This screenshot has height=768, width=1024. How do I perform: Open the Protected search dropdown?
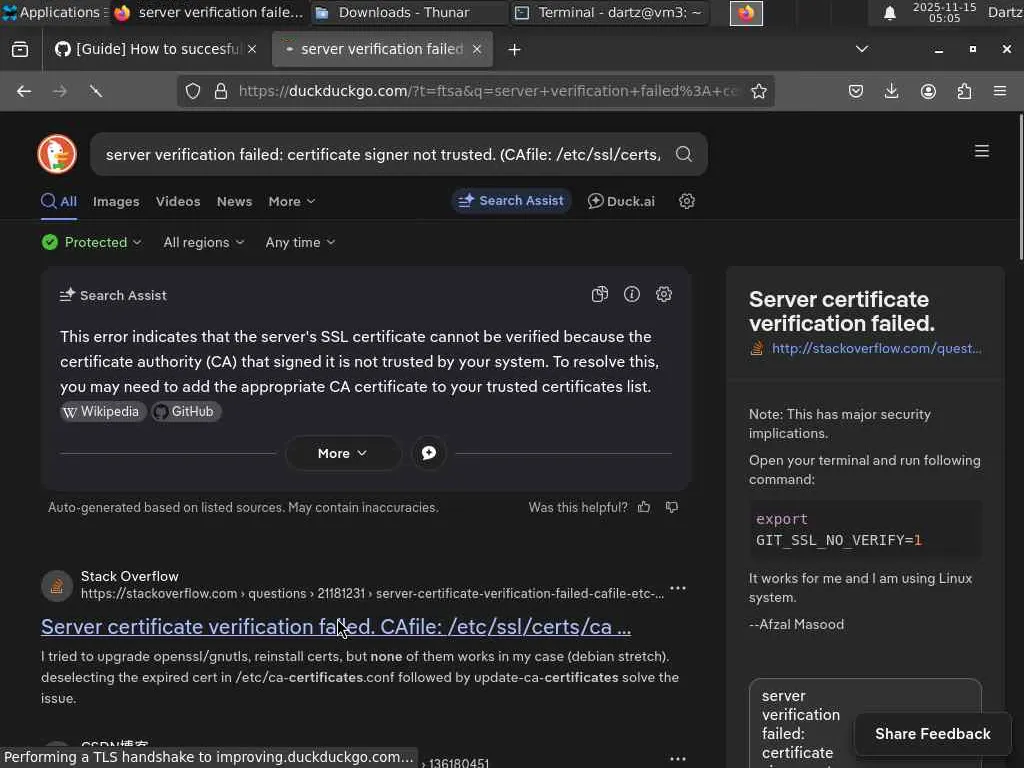pos(91,242)
